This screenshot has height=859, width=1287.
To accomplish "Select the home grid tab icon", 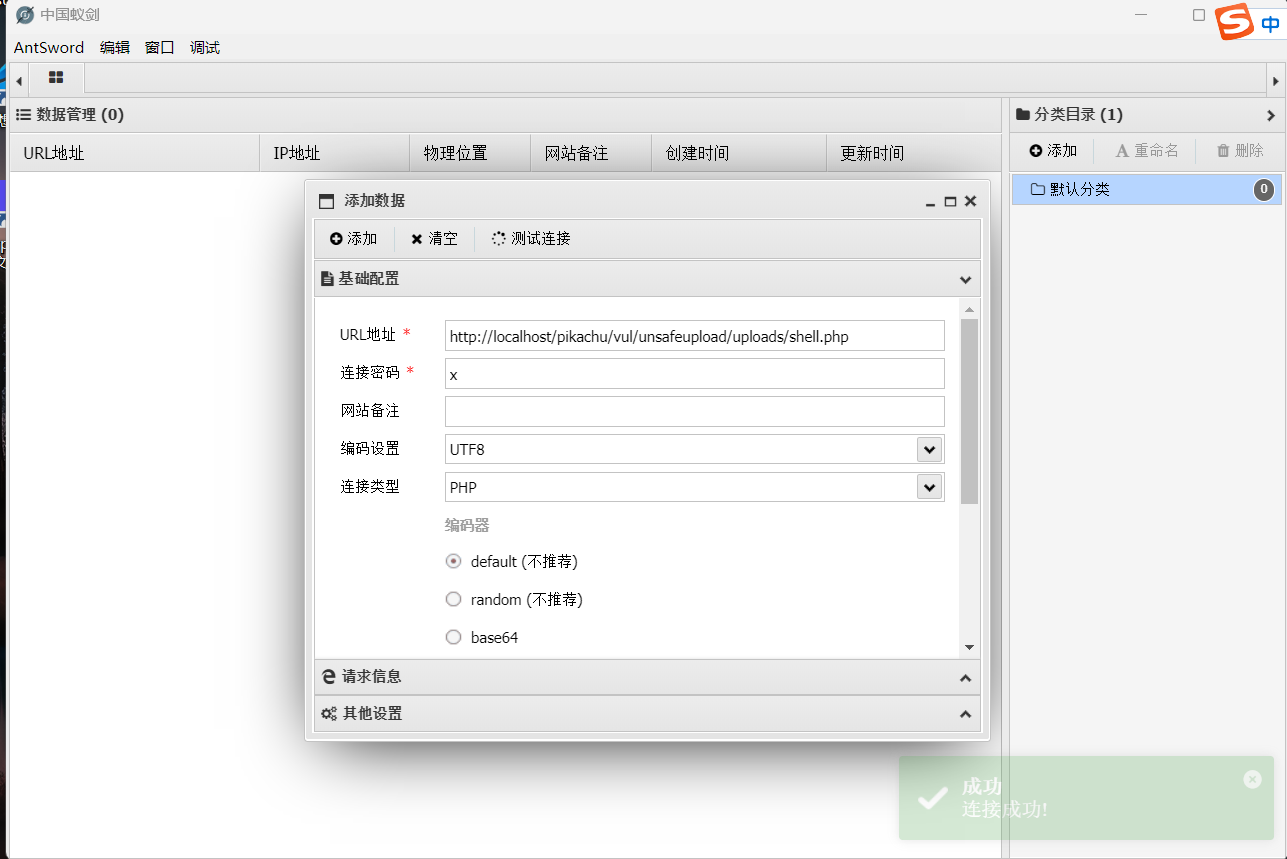I will (56, 78).
